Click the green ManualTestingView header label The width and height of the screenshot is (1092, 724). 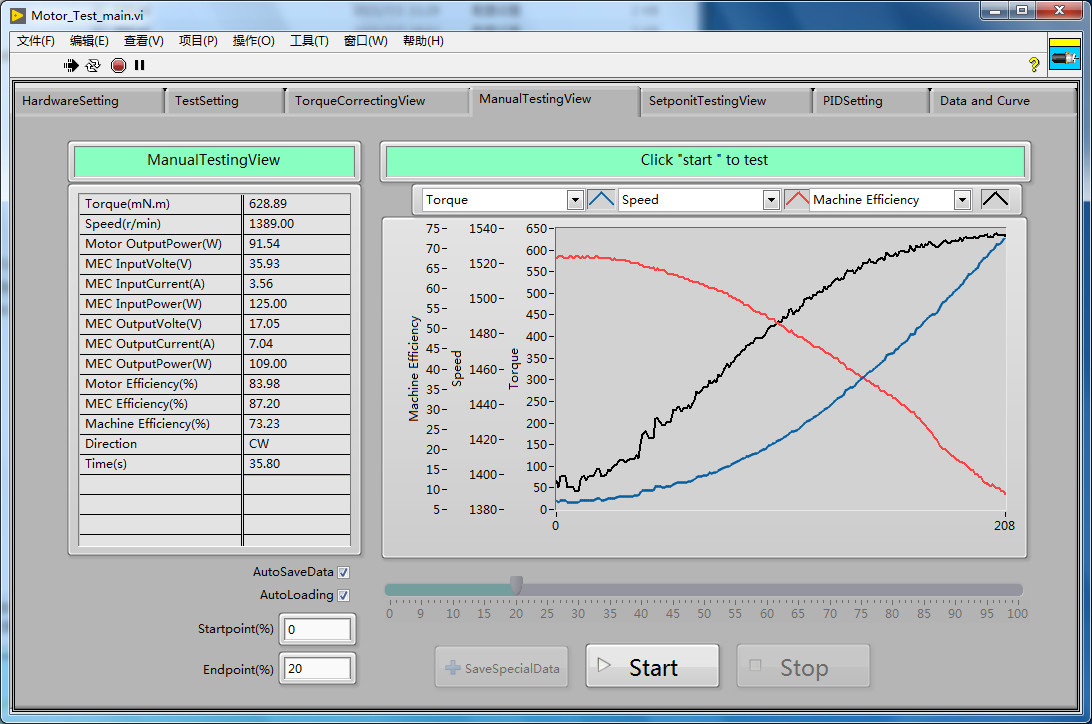coord(214,161)
